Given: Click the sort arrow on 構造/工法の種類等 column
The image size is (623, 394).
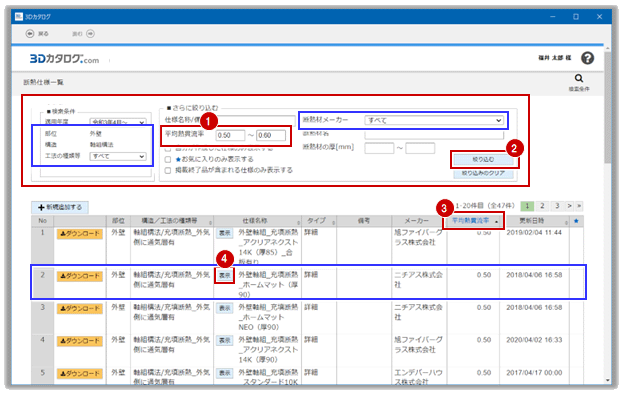Looking at the screenshot, I should click(x=211, y=222).
